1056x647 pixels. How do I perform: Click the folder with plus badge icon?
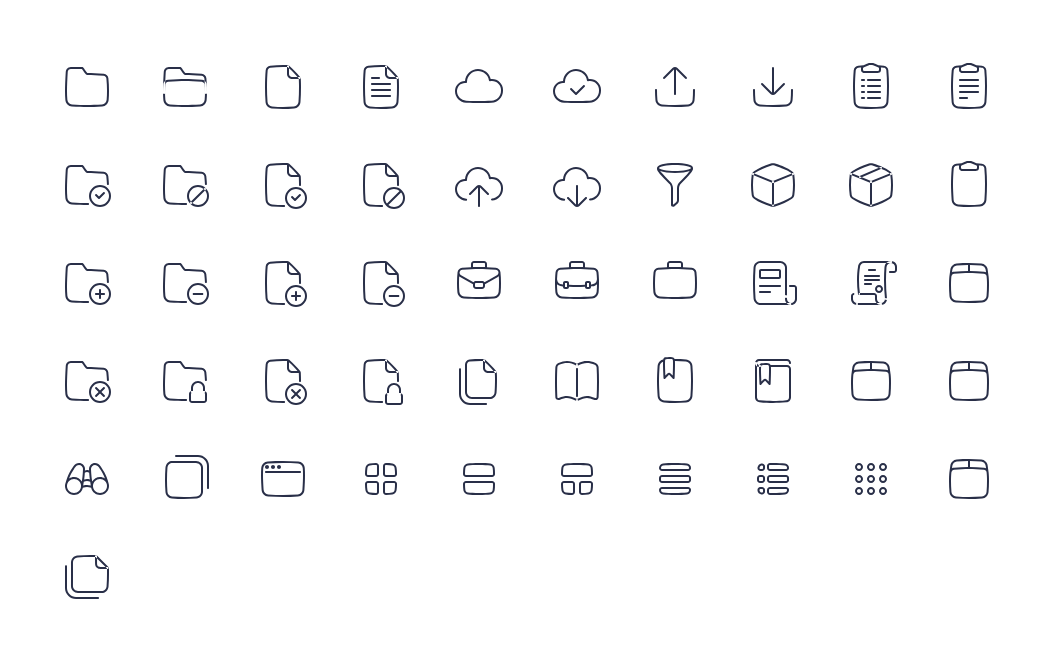(x=88, y=283)
